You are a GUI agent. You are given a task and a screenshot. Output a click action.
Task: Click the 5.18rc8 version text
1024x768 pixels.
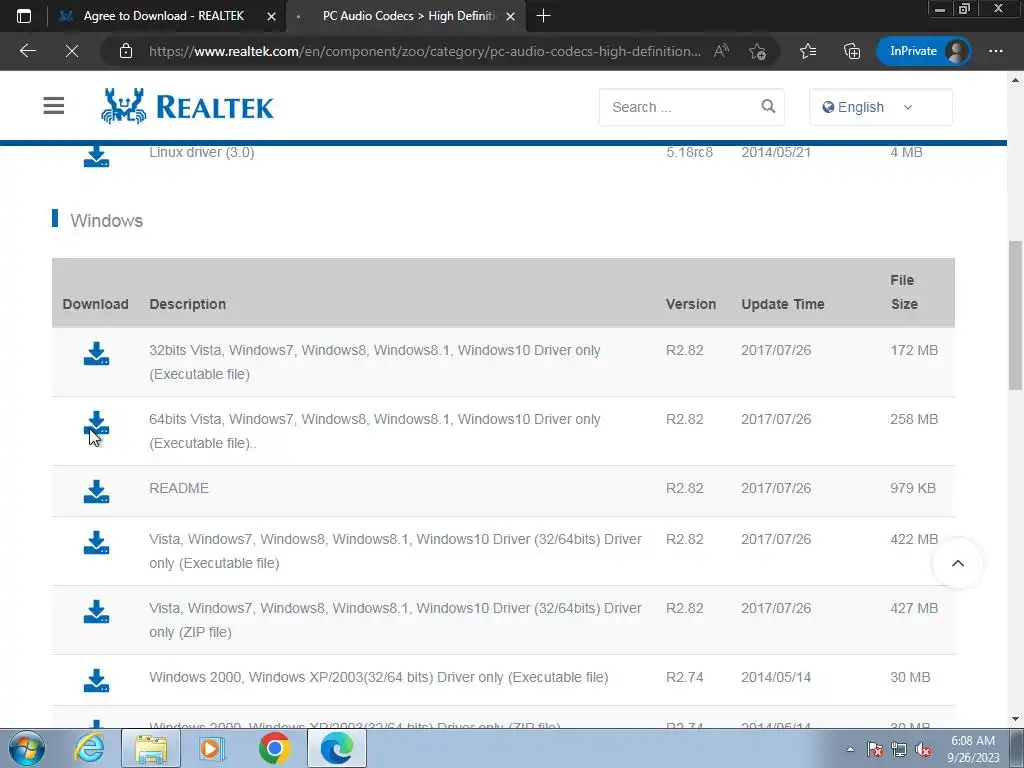(x=689, y=153)
